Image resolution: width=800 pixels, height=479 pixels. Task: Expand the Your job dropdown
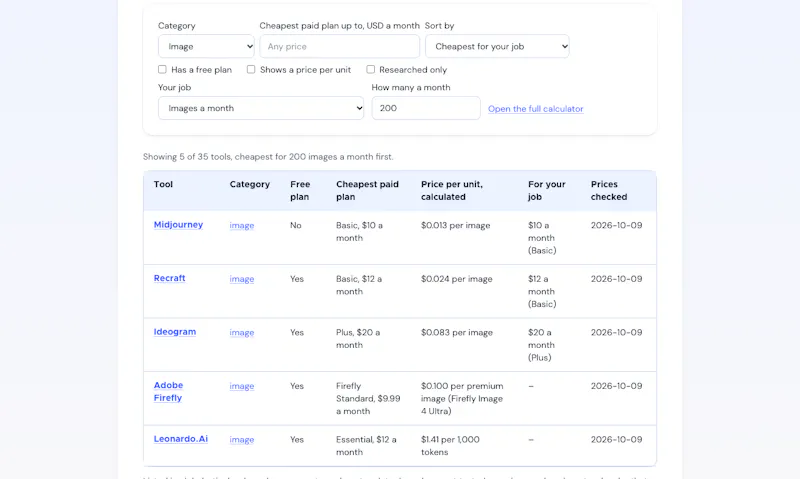(x=261, y=108)
